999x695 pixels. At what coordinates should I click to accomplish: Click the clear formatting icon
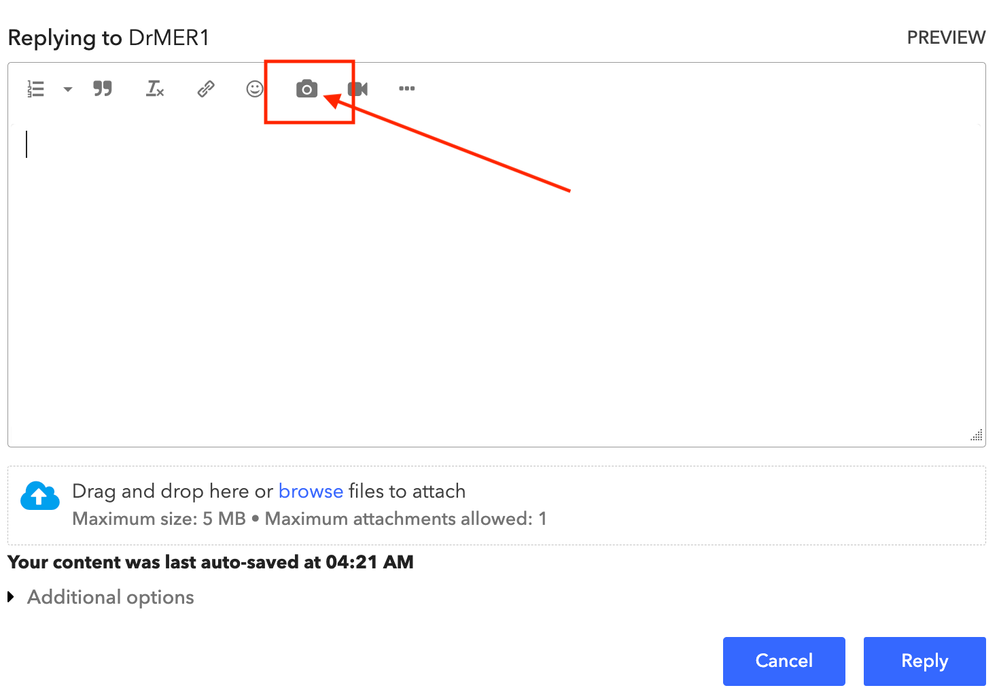click(x=155, y=89)
